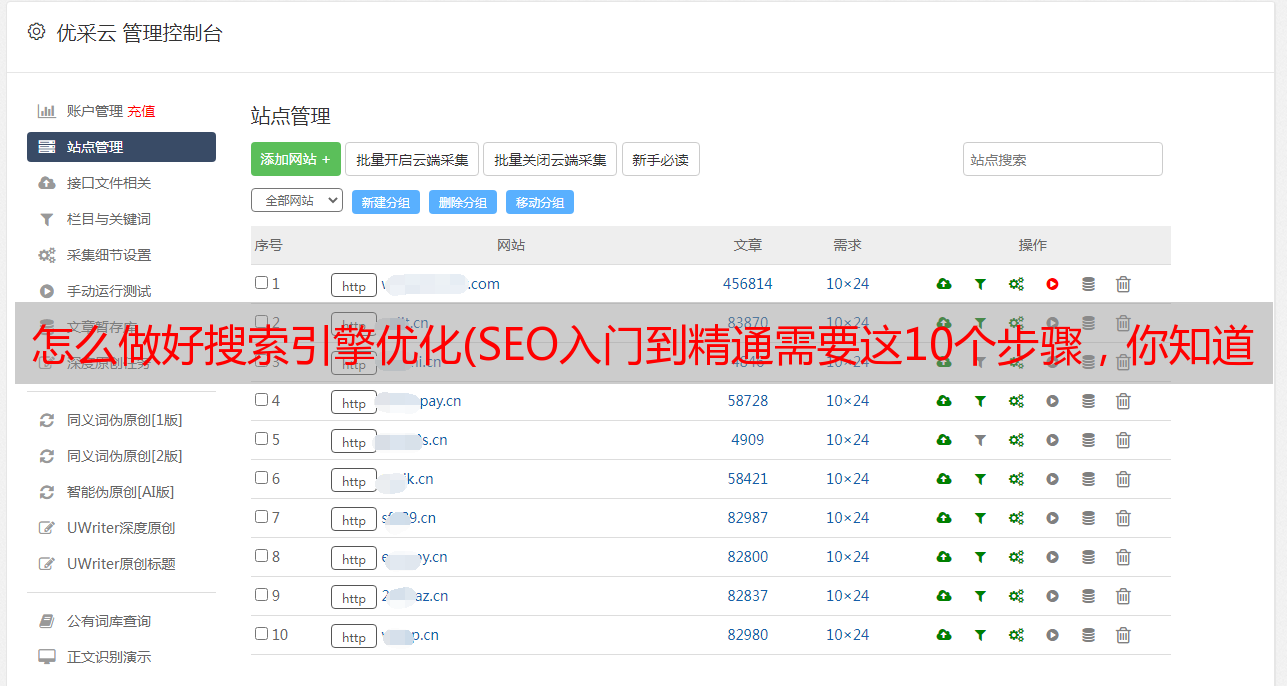The height and width of the screenshot is (686, 1287).
Task: Open 接口文件相关 sidebar item
Action: pyautogui.click(x=109, y=183)
